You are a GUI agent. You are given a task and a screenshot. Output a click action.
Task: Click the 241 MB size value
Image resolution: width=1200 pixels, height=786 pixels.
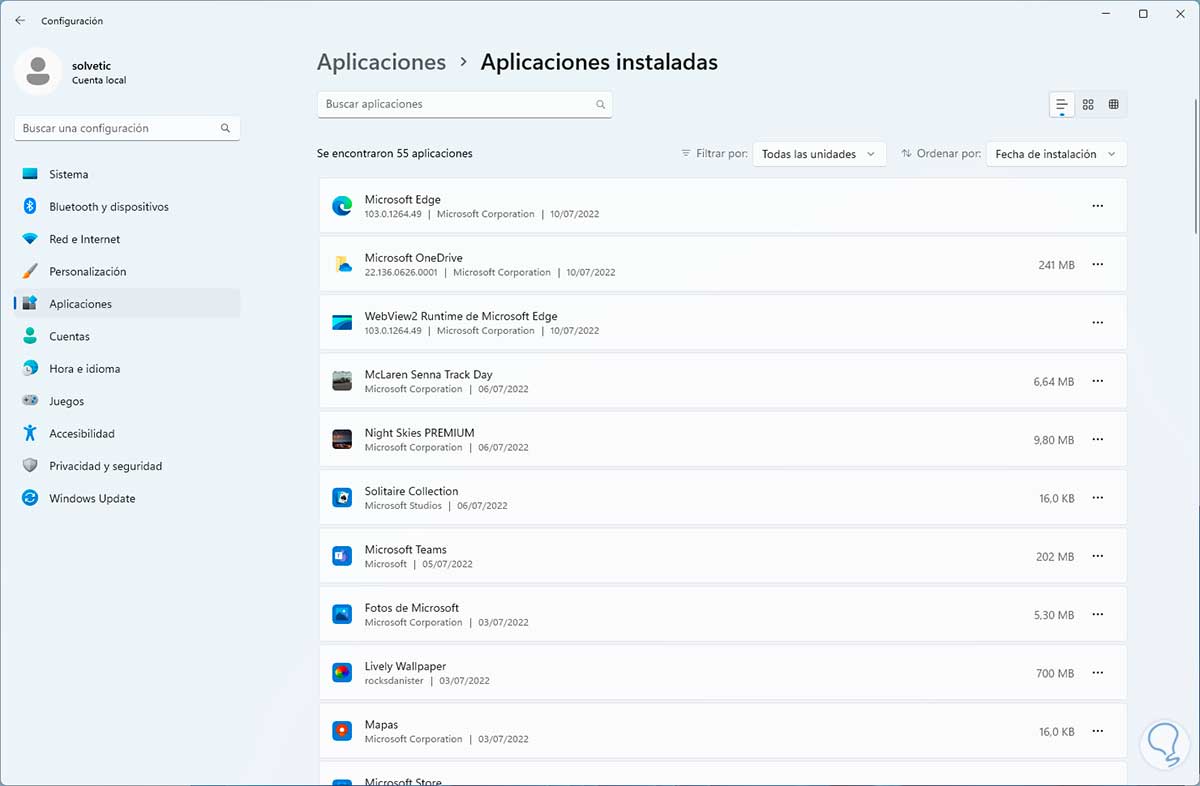(1056, 265)
